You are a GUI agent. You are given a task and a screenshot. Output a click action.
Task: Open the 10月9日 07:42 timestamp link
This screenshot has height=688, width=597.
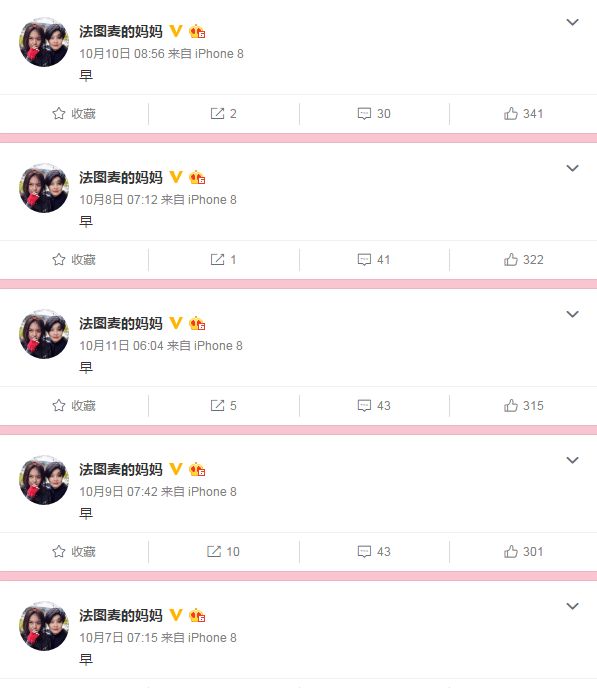[x=118, y=491]
